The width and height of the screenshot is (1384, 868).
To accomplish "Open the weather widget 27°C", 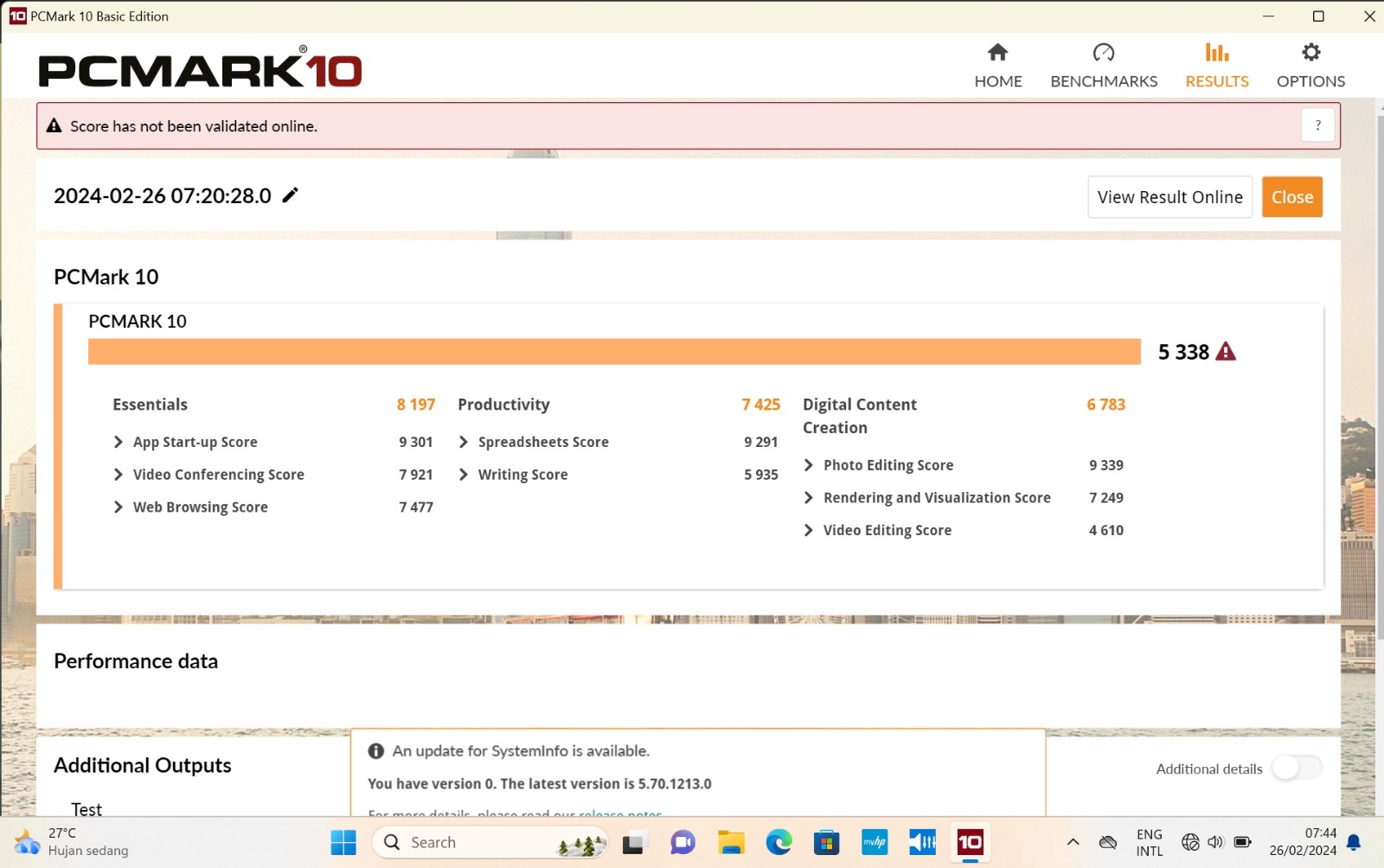I will click(71, 842).
